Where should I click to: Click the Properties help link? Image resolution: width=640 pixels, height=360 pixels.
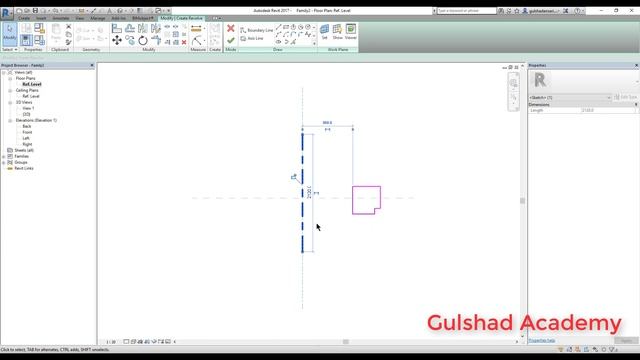tap(541, 340)
